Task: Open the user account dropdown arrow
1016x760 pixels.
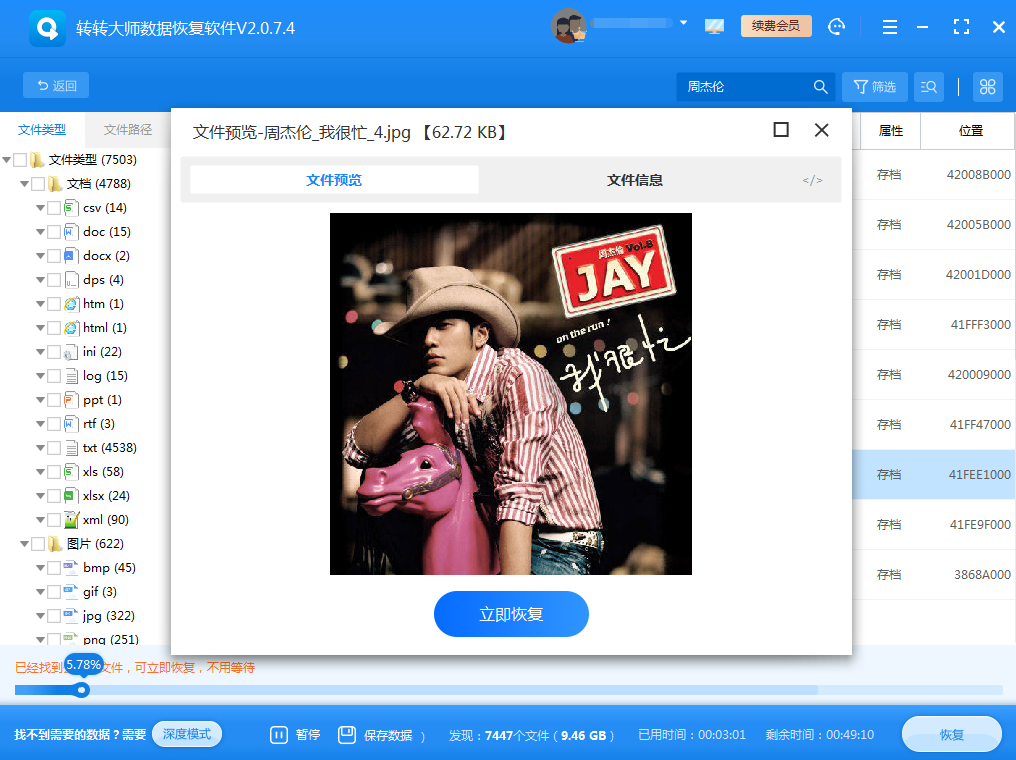Action: [683, 22]
